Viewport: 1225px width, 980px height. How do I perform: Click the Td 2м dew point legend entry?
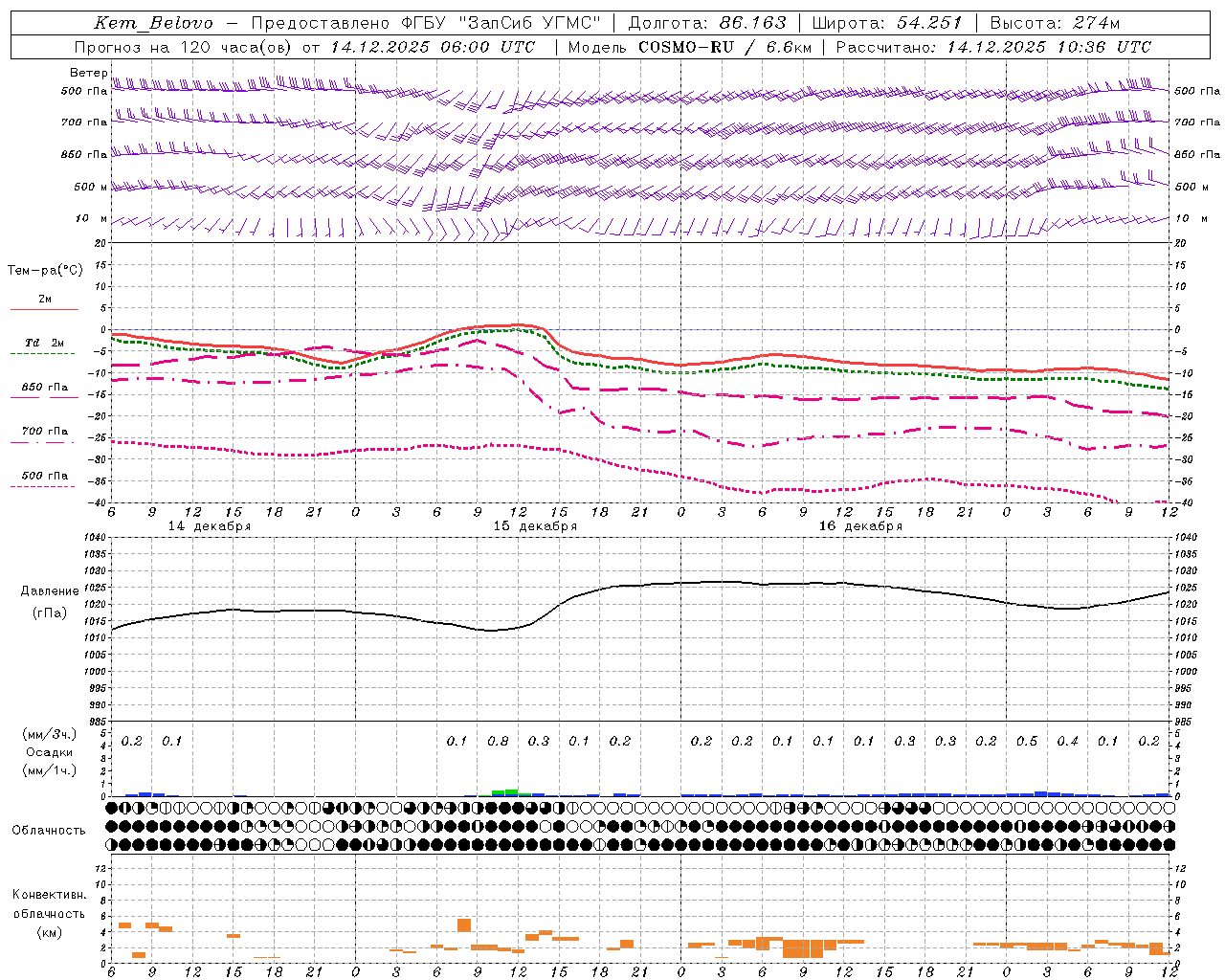coord(45,343)
